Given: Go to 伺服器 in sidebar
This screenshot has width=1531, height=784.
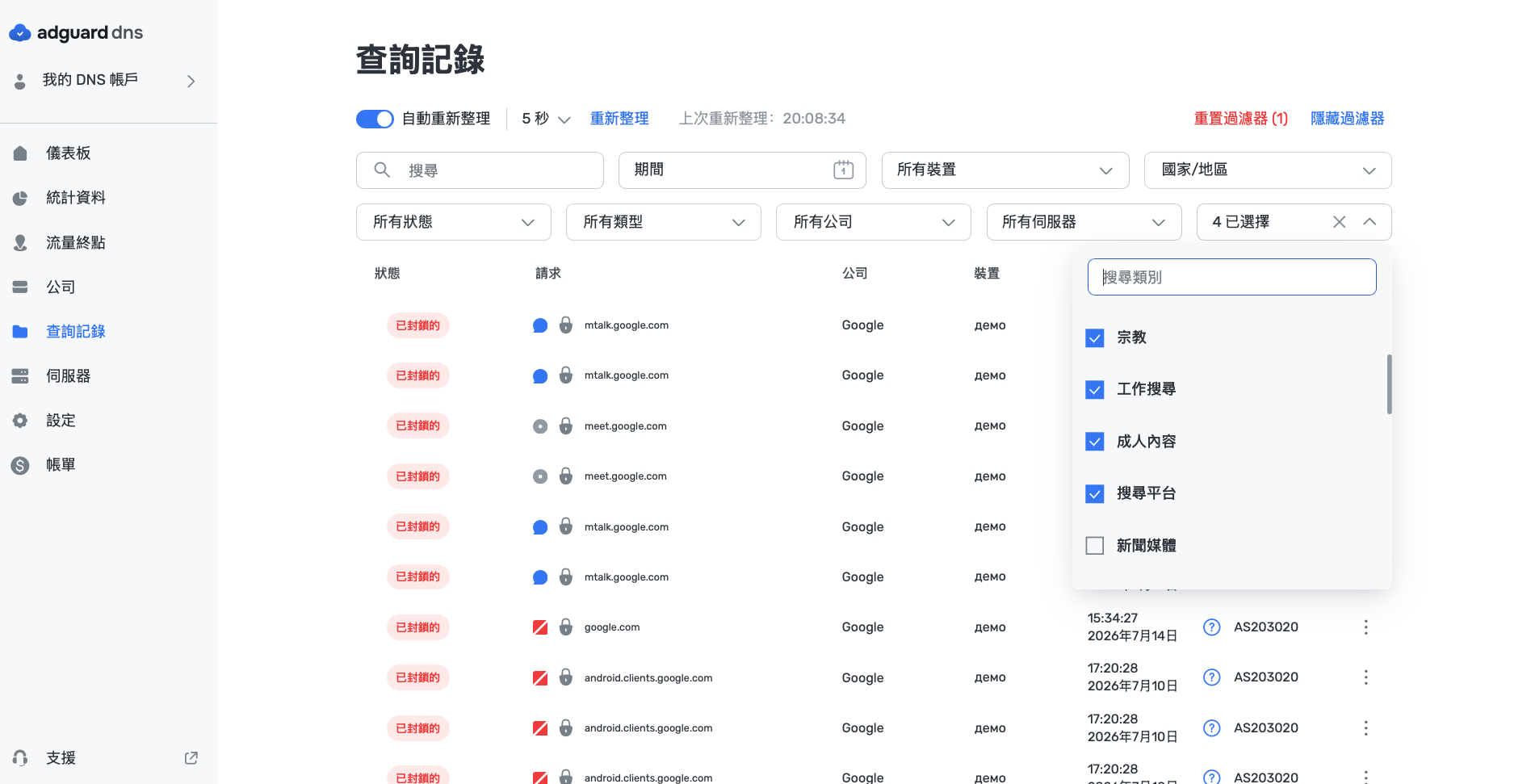Looking at the screenshot, I should 69,376.
